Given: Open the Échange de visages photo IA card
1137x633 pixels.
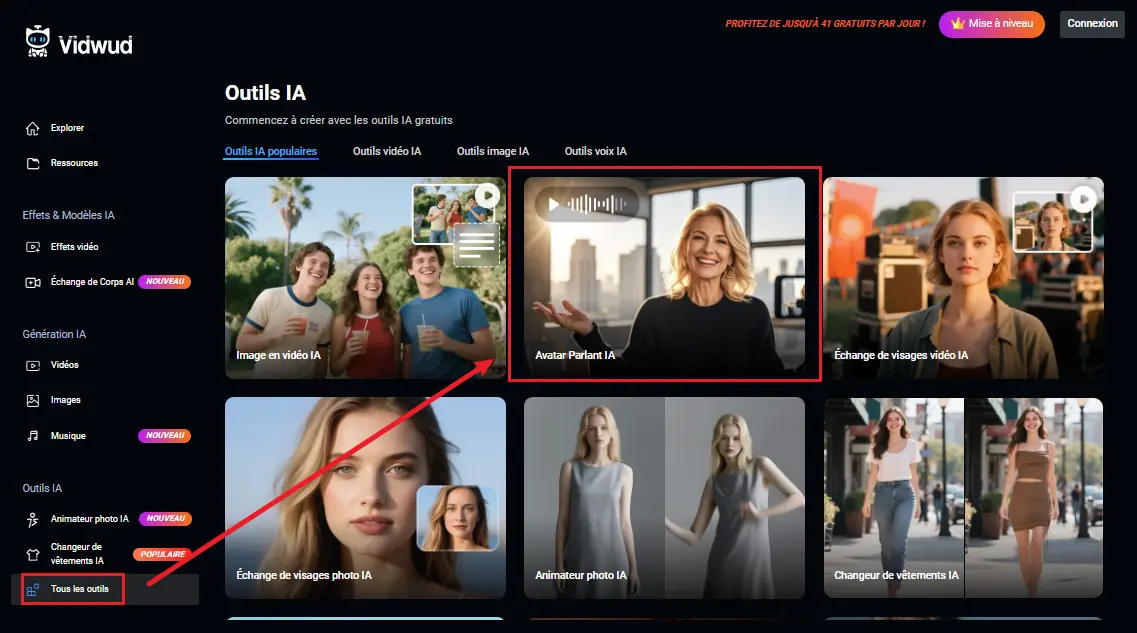Looking at the screenshot, I should click(x=365, y=497).
